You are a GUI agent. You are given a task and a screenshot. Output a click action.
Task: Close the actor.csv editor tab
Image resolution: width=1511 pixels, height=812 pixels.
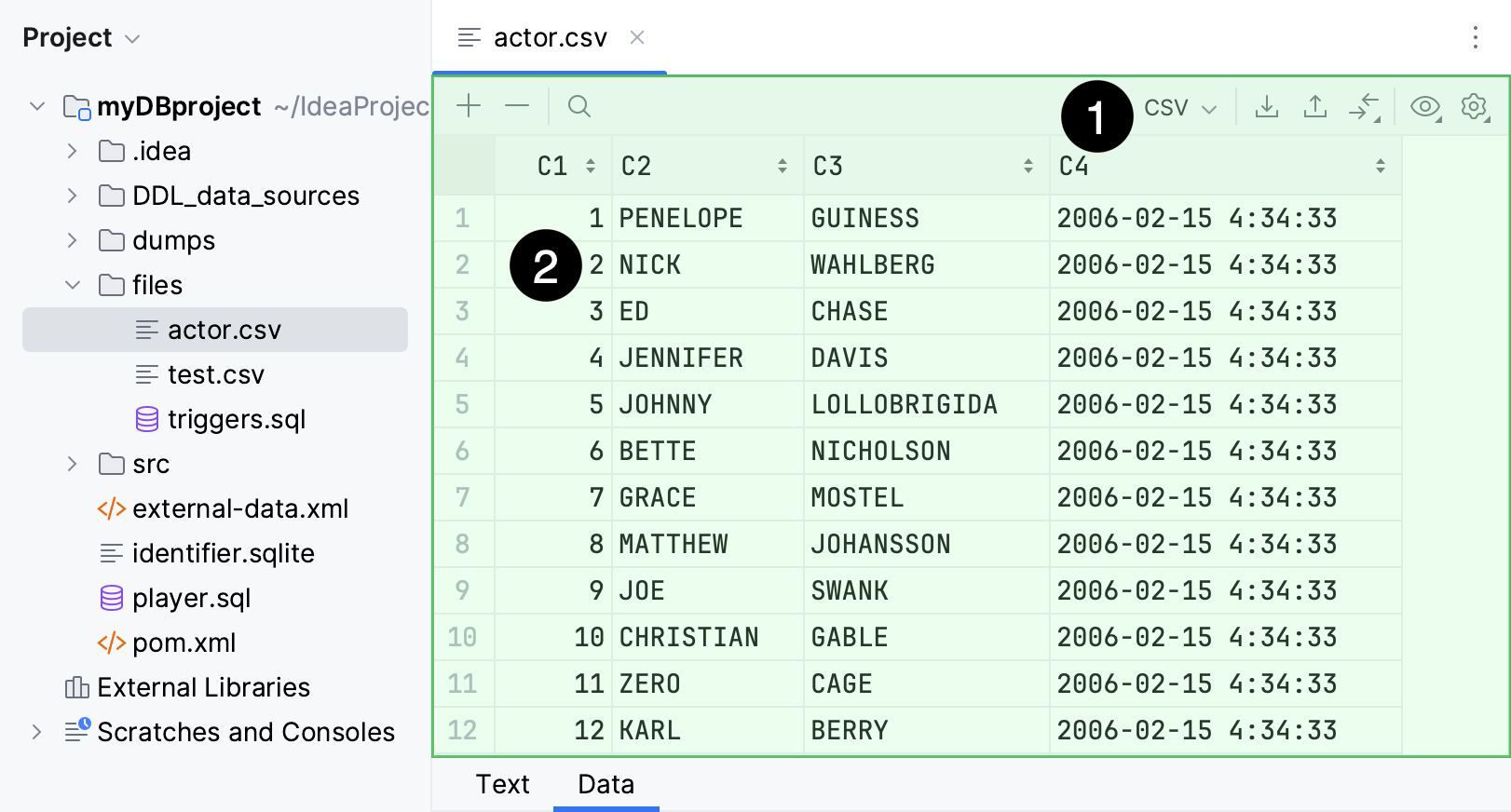[x=637, y=37]
